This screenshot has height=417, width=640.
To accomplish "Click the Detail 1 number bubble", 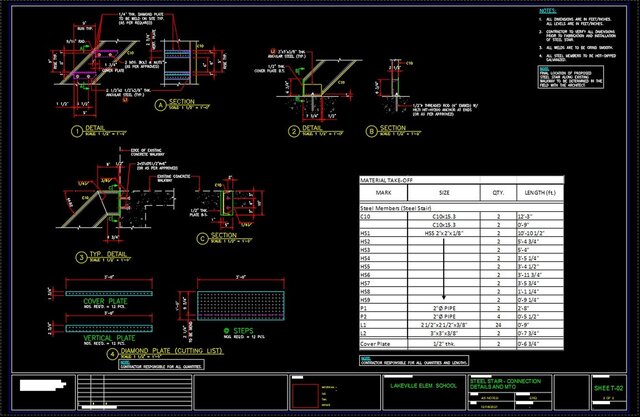I will click(75, 130).
